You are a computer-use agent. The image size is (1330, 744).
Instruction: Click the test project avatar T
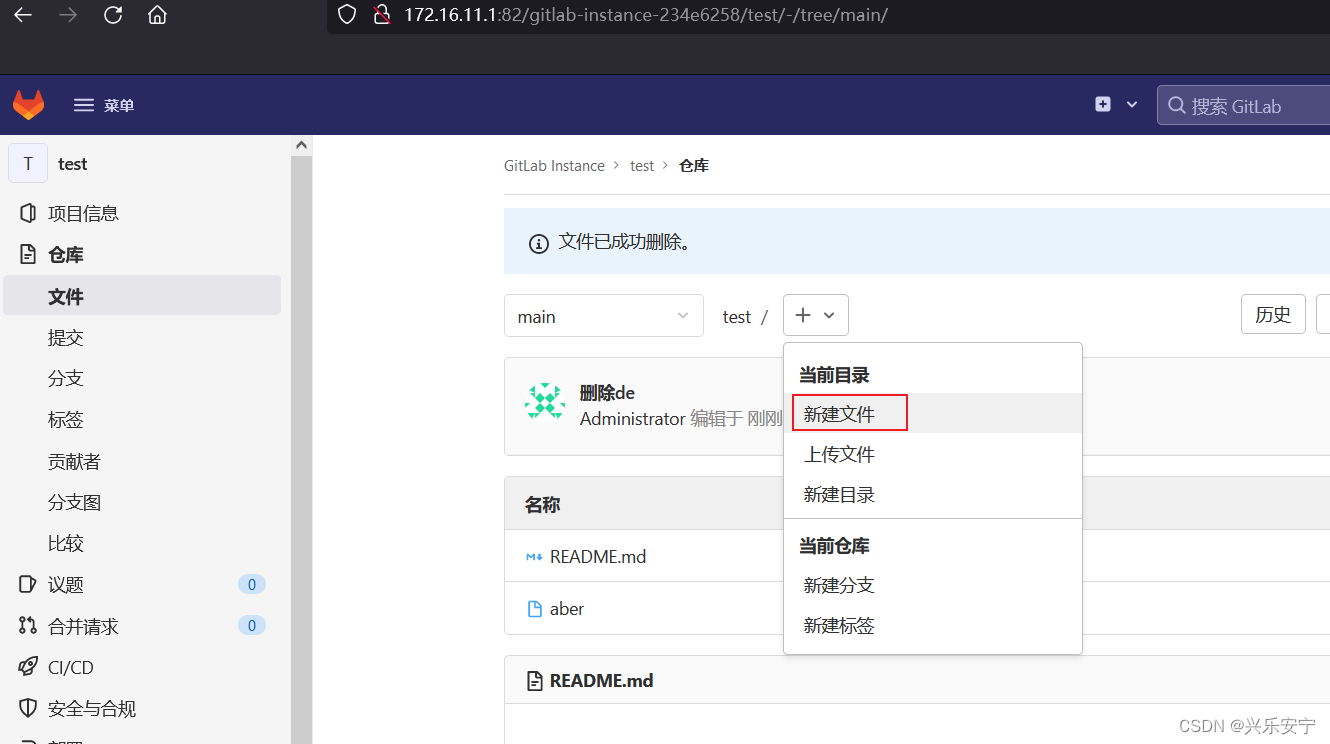pos(28,163)
